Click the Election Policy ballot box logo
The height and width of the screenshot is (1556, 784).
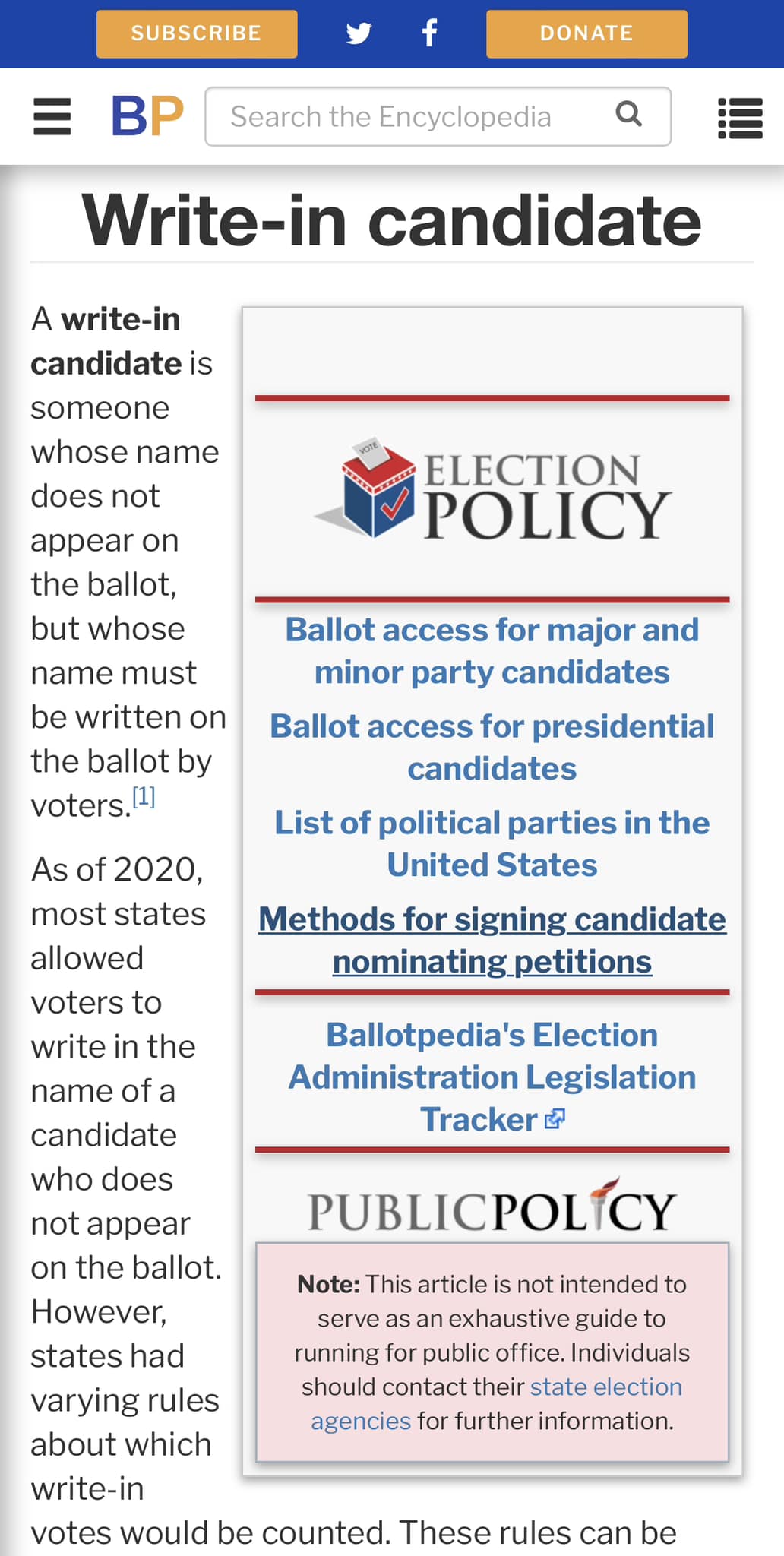click(x=492, y=489)
